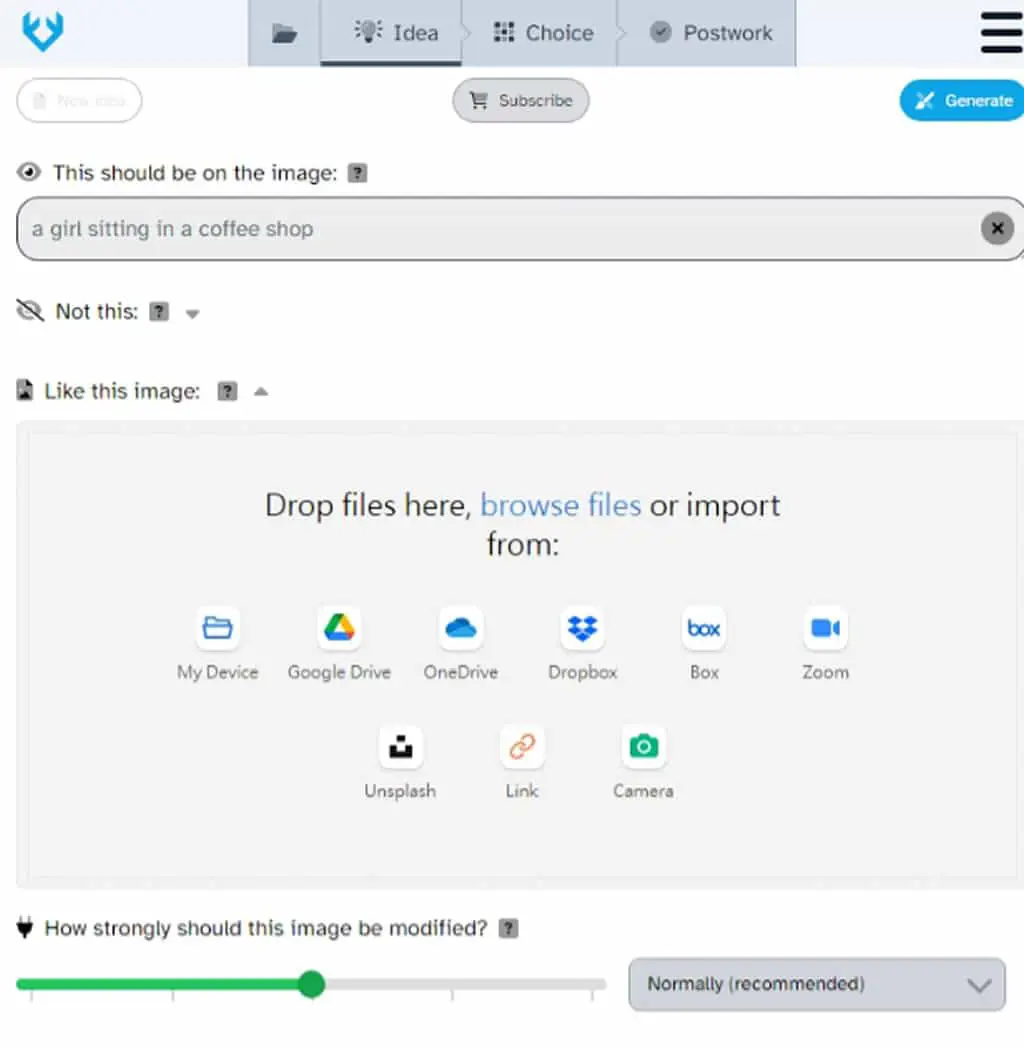Switch to the Choice tab
Image resolution: width=1024 pixels, height=1049 pixels.
coord(543,33)
